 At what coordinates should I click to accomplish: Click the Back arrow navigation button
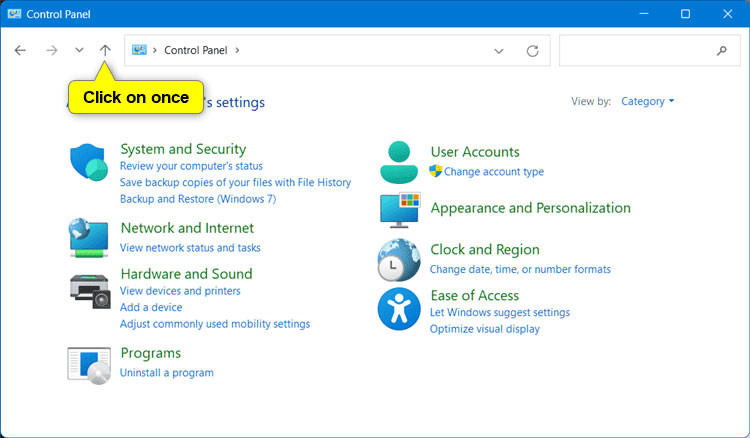click(x=20, y=50)
